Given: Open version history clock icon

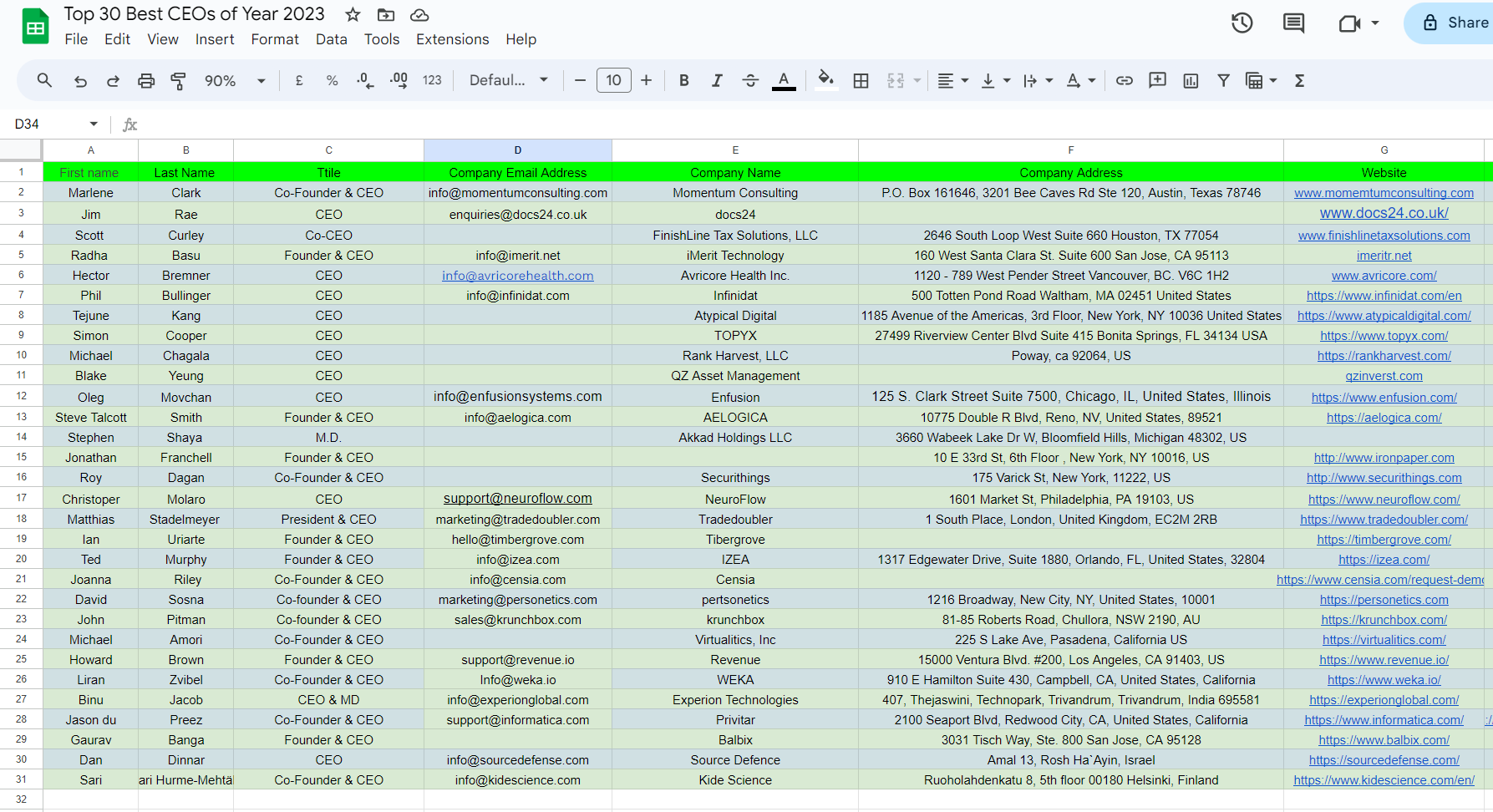Looking at the screenshot, I should click(1242, 23).
